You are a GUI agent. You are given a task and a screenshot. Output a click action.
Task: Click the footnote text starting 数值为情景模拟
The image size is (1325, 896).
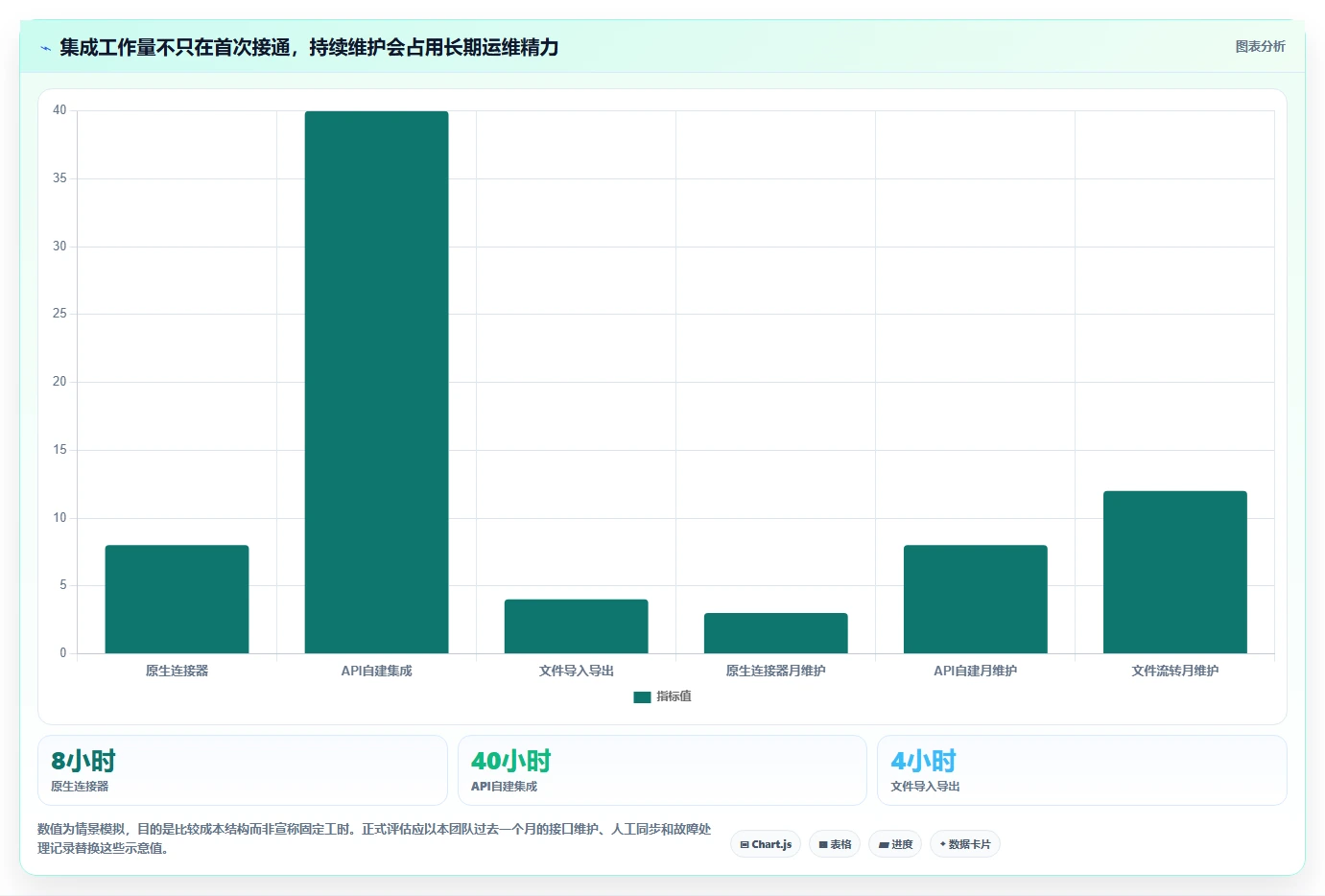374,838
